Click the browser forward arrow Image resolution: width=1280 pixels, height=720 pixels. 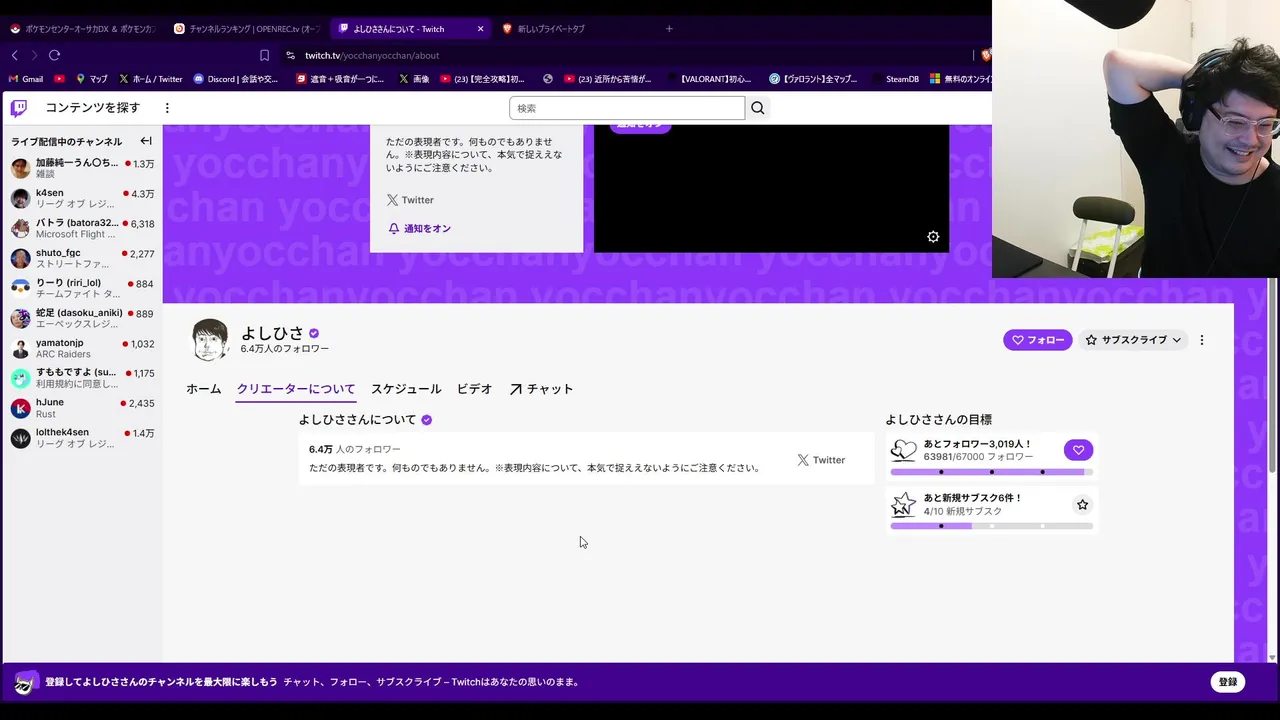tap(34, 55)
